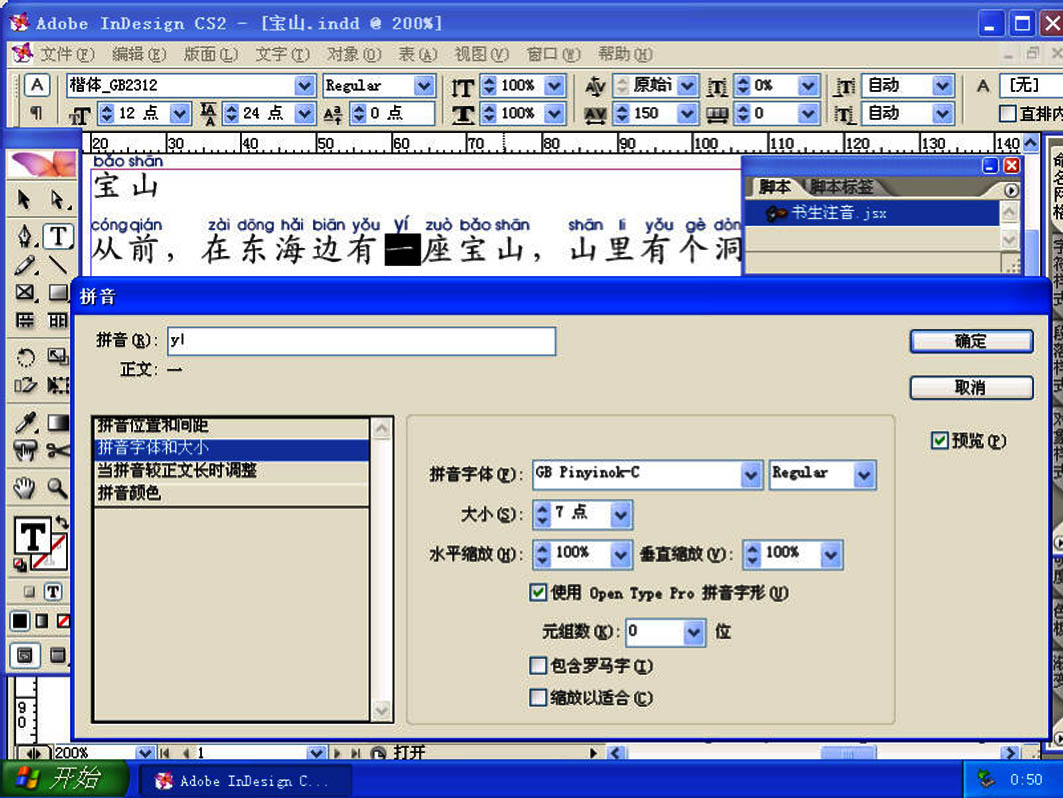Select the Horizontal Grid tool
This screenshot has width=1063, height=798.
24,321
